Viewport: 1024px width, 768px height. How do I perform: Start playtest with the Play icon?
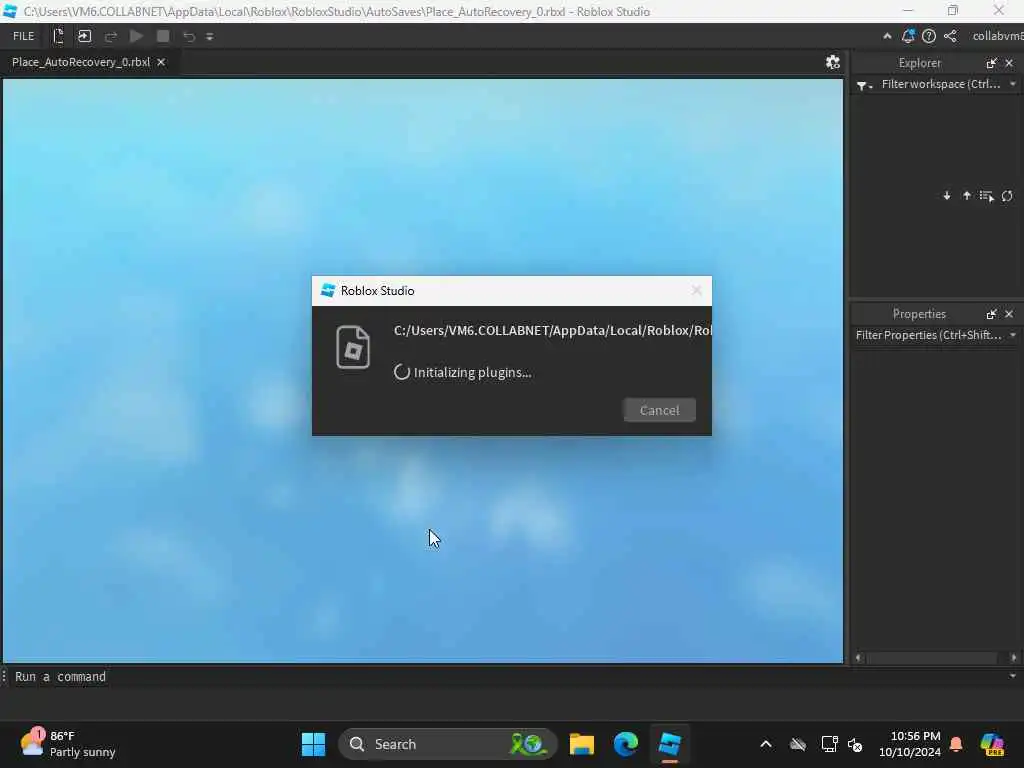pos(136,37)
